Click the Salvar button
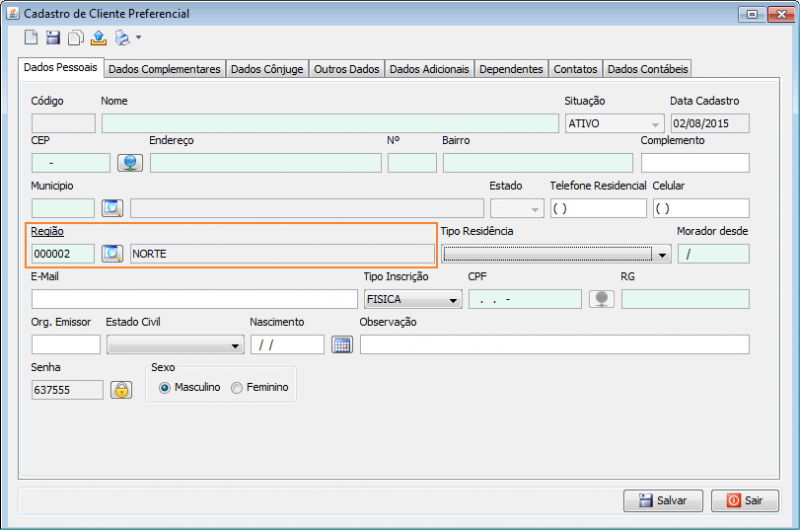 pos(663,500)
